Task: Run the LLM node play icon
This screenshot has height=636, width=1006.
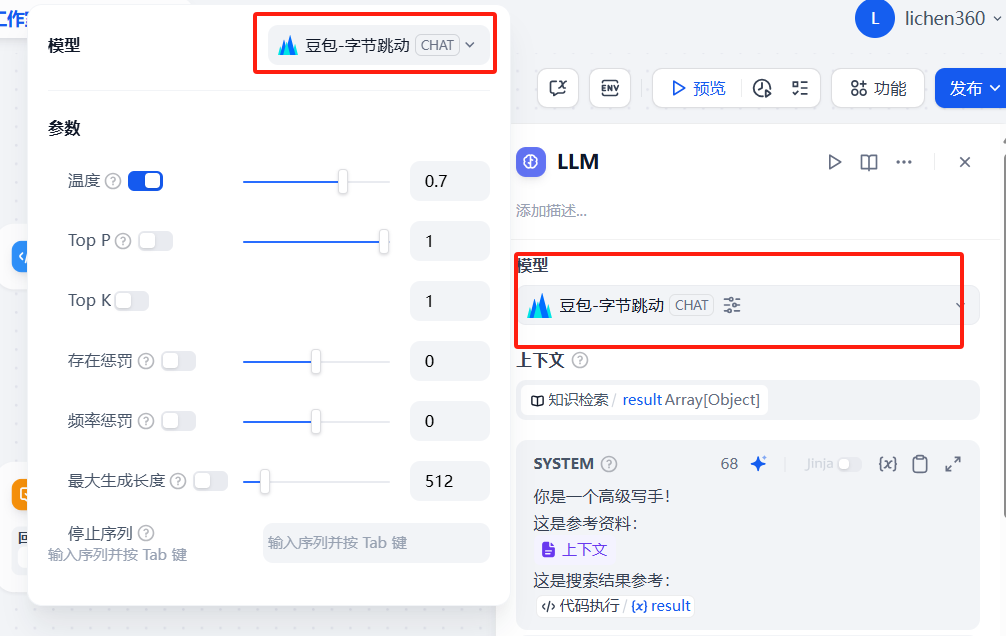Action: tap(834, 162)
